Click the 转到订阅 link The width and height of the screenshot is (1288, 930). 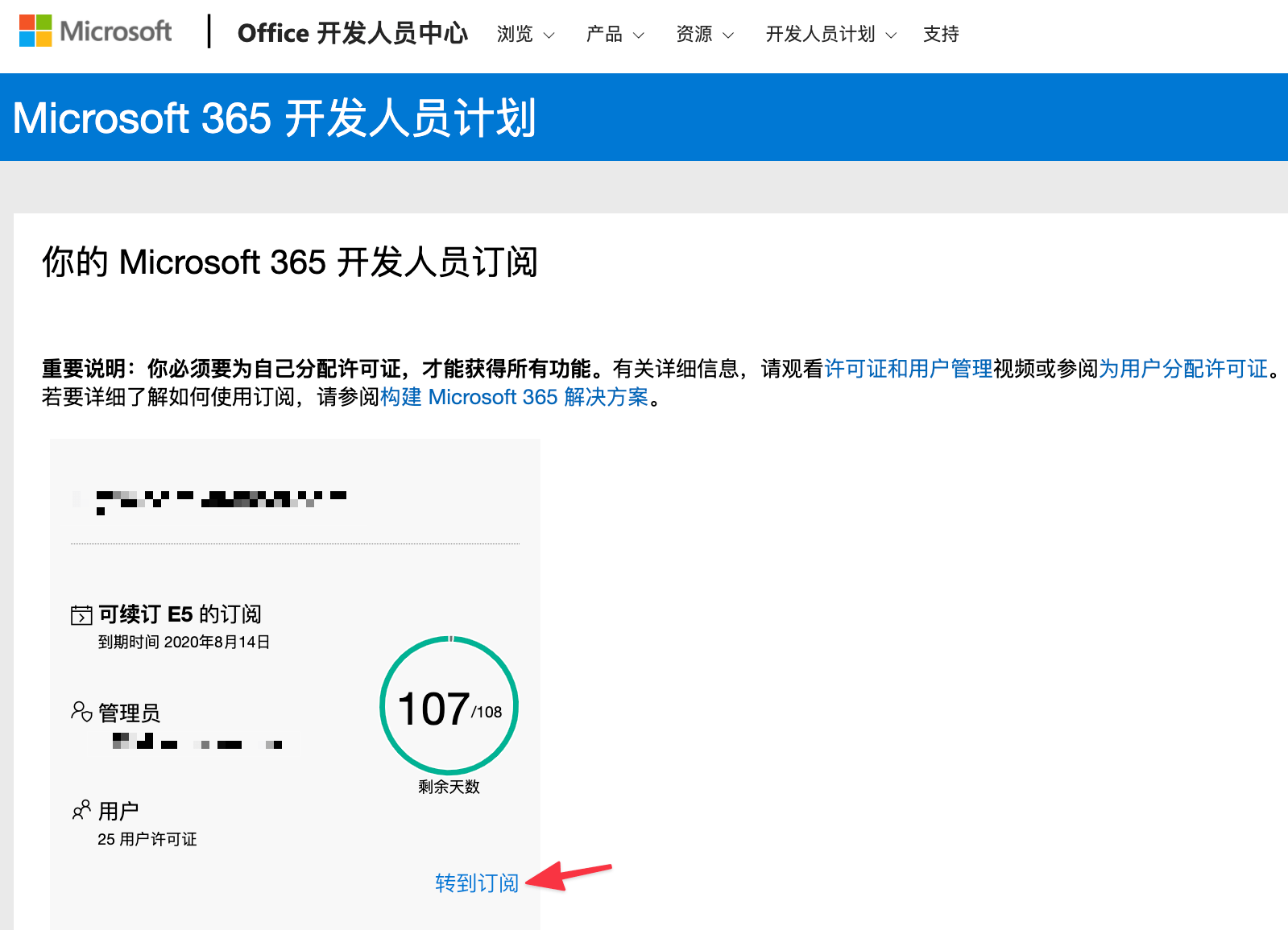click(477, 883)
